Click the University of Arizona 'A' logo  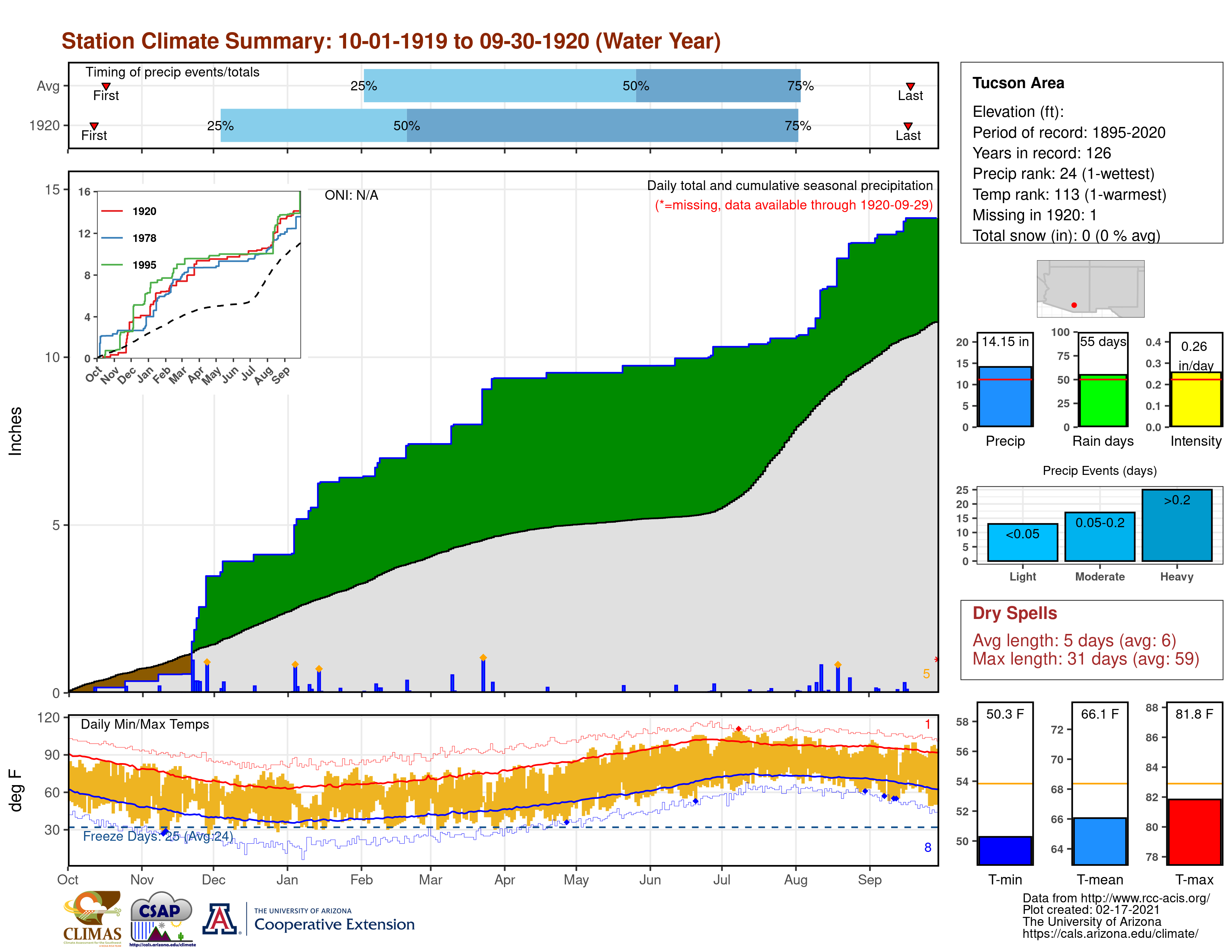point(220,919)
